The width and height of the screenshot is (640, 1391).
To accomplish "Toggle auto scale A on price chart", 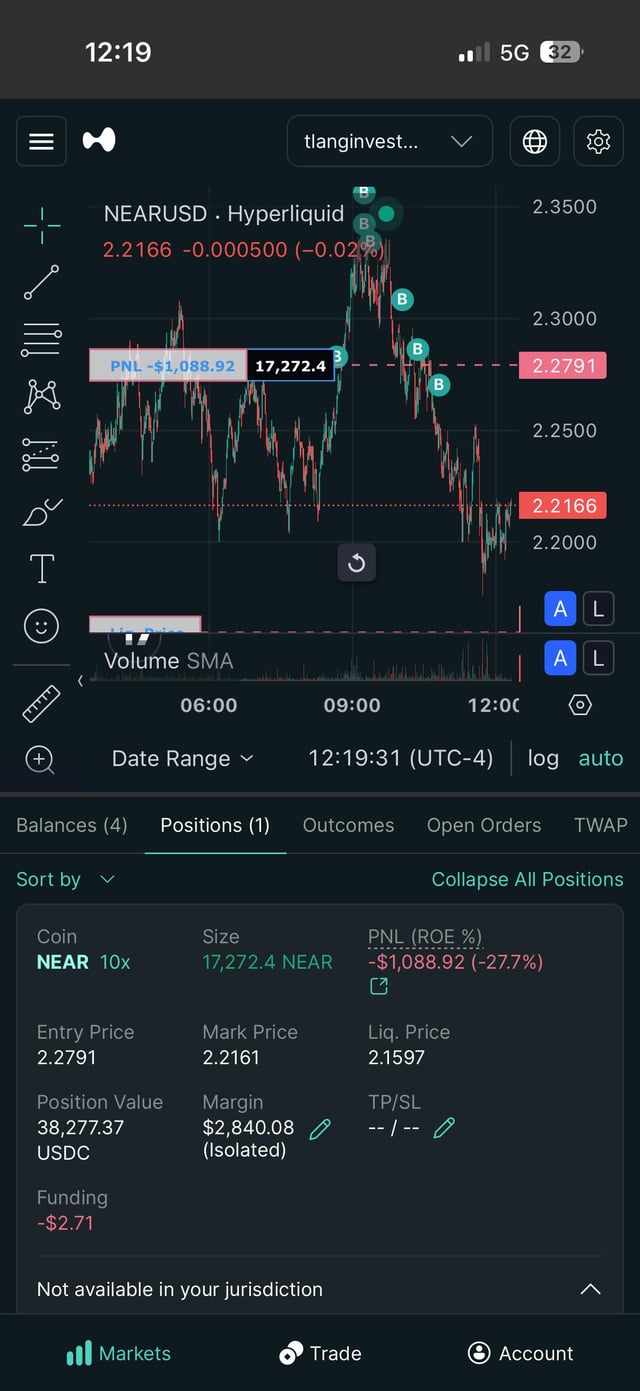I will point(560,608).
